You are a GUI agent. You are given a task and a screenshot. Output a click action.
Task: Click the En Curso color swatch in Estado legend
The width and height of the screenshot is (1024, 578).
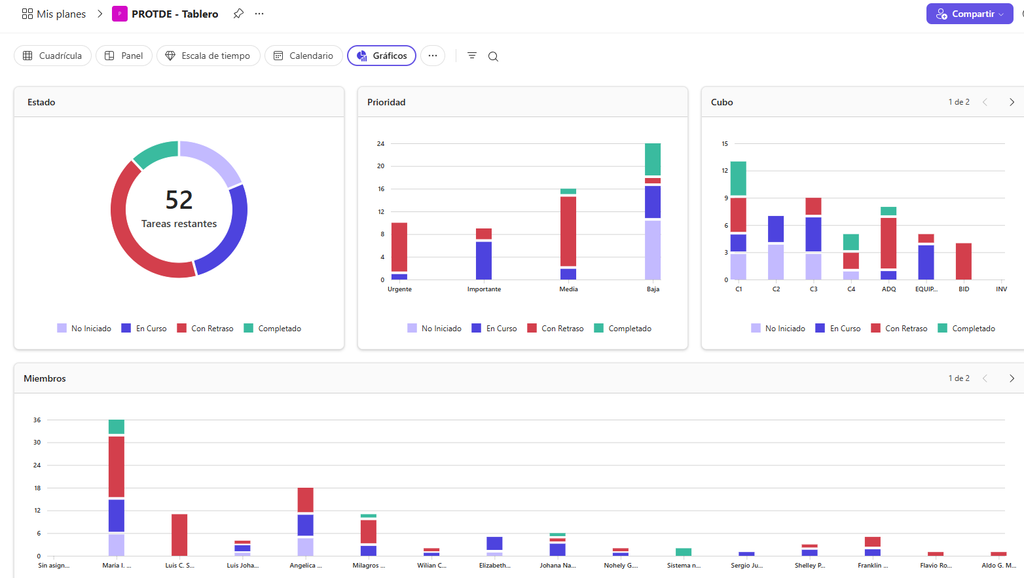click(126, 329)
